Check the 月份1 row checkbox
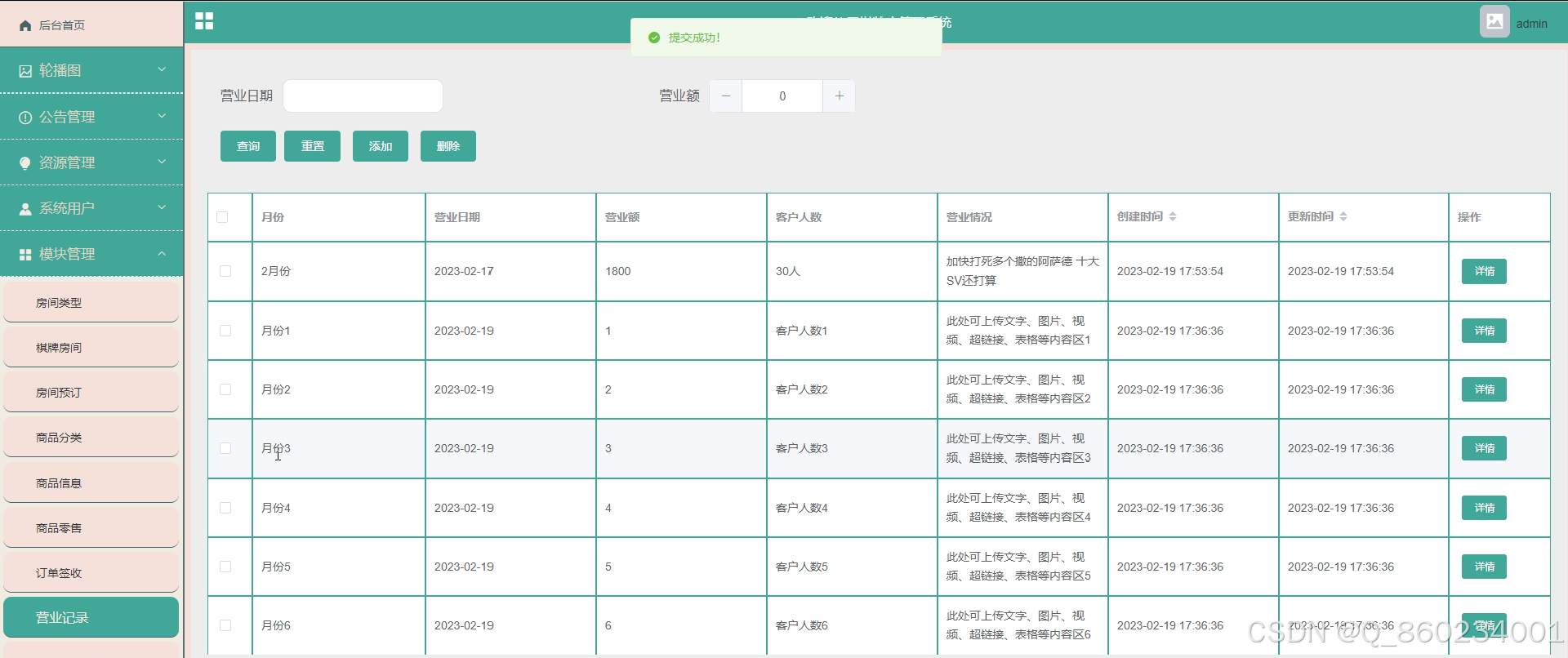The height and width of the screenshot is (658, 1568). [x=225, y=331]
